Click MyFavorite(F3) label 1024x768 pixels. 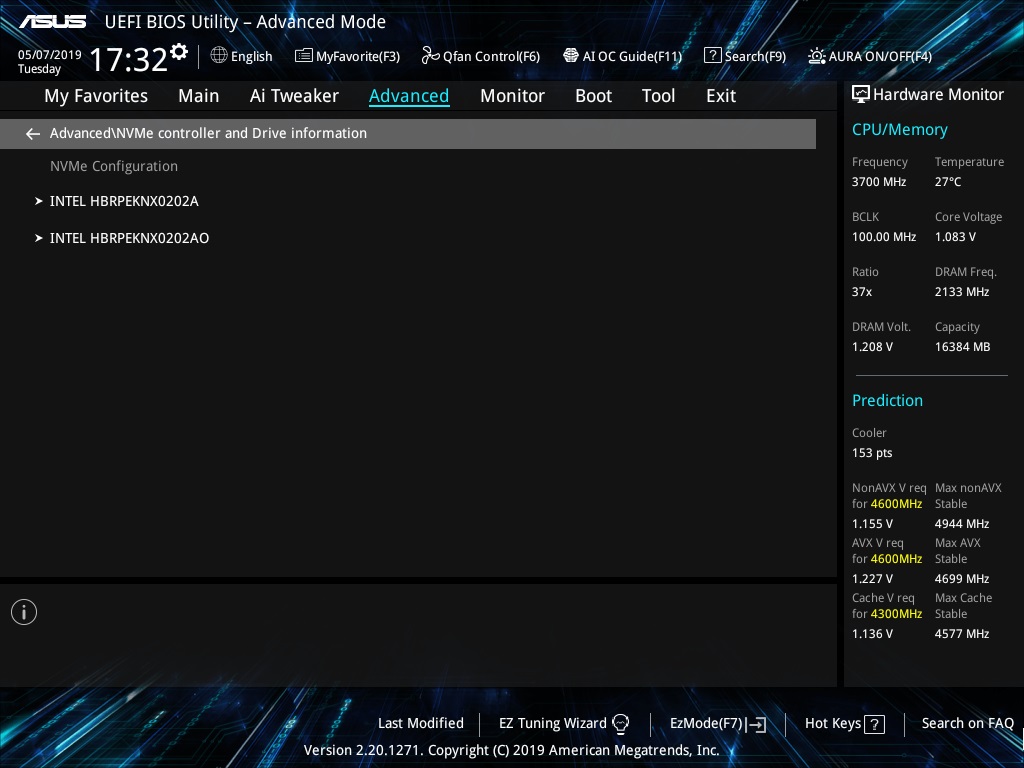tap(358, 57)
